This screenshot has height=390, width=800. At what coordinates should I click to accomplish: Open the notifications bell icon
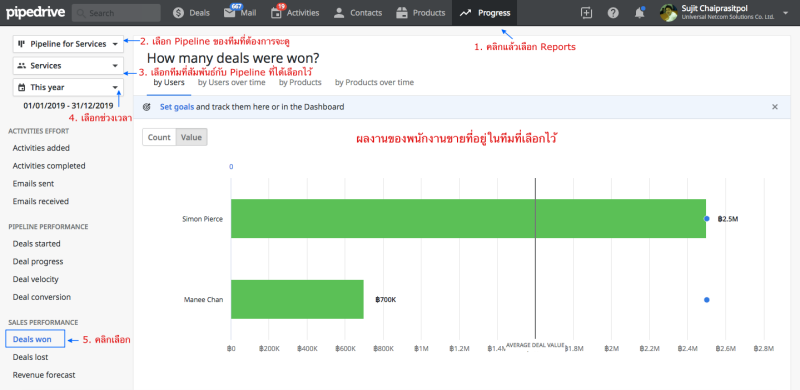pyautogui.click(x=639, y=13)
